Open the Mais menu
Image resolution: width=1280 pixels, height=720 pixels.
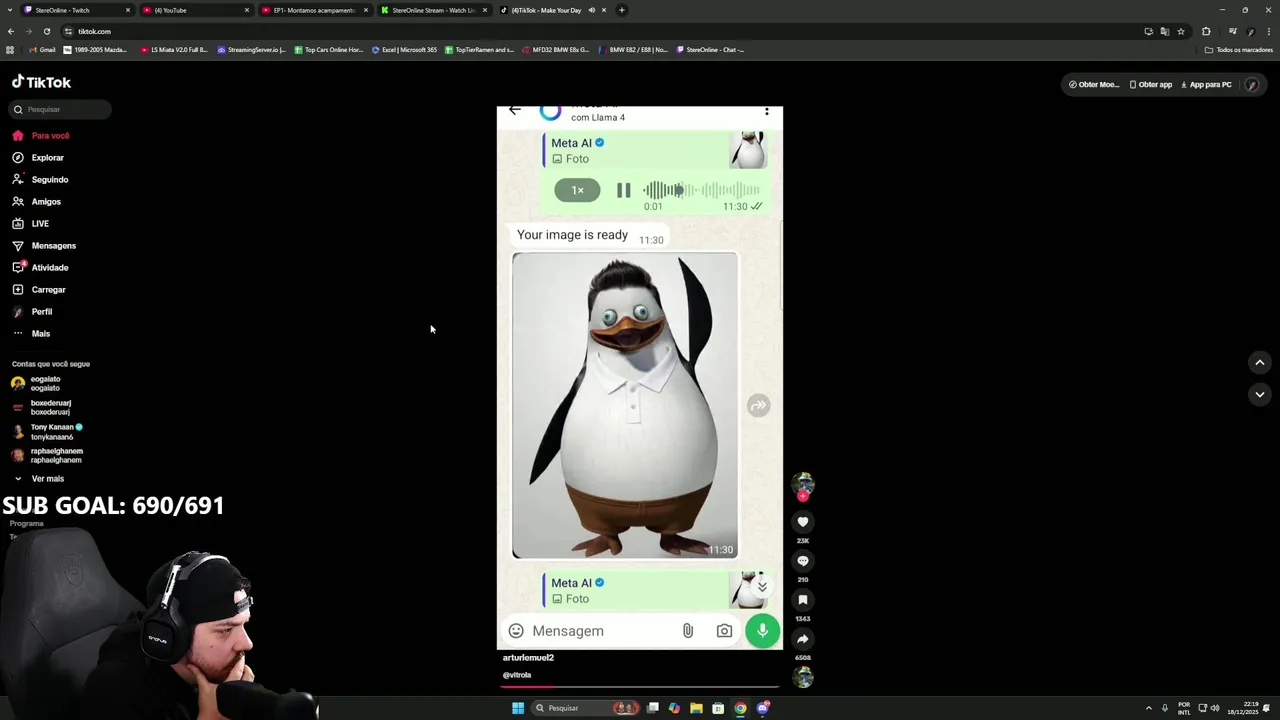31,334
